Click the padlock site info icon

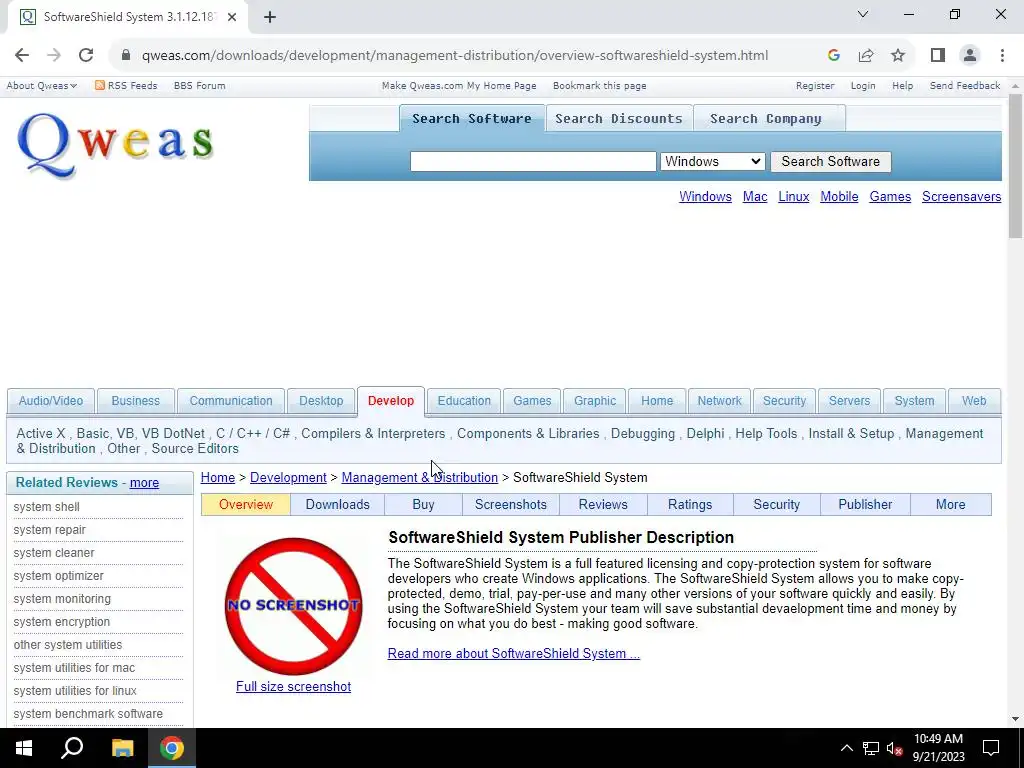[126, 56]
